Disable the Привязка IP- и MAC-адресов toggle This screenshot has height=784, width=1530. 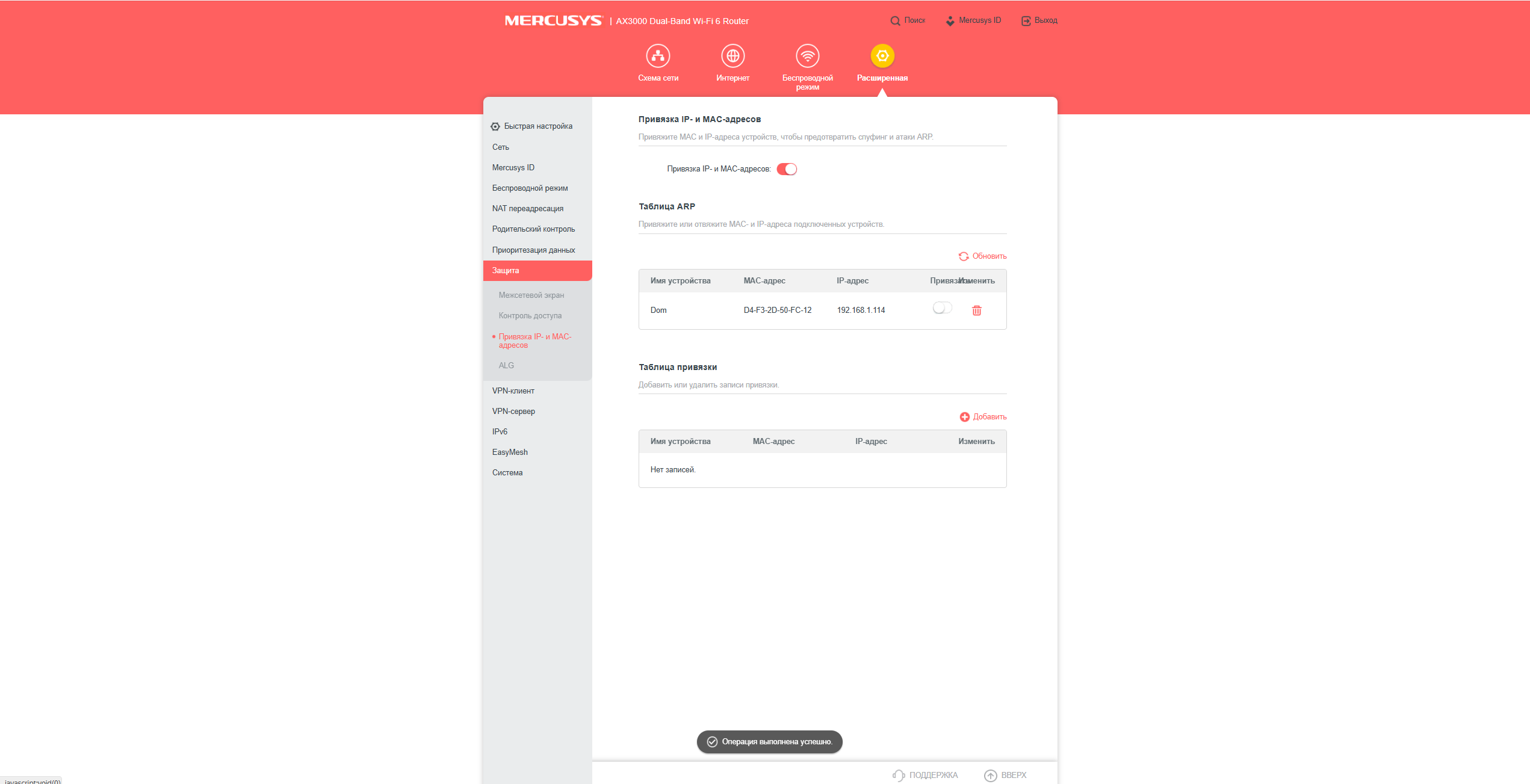pos(787,169)
